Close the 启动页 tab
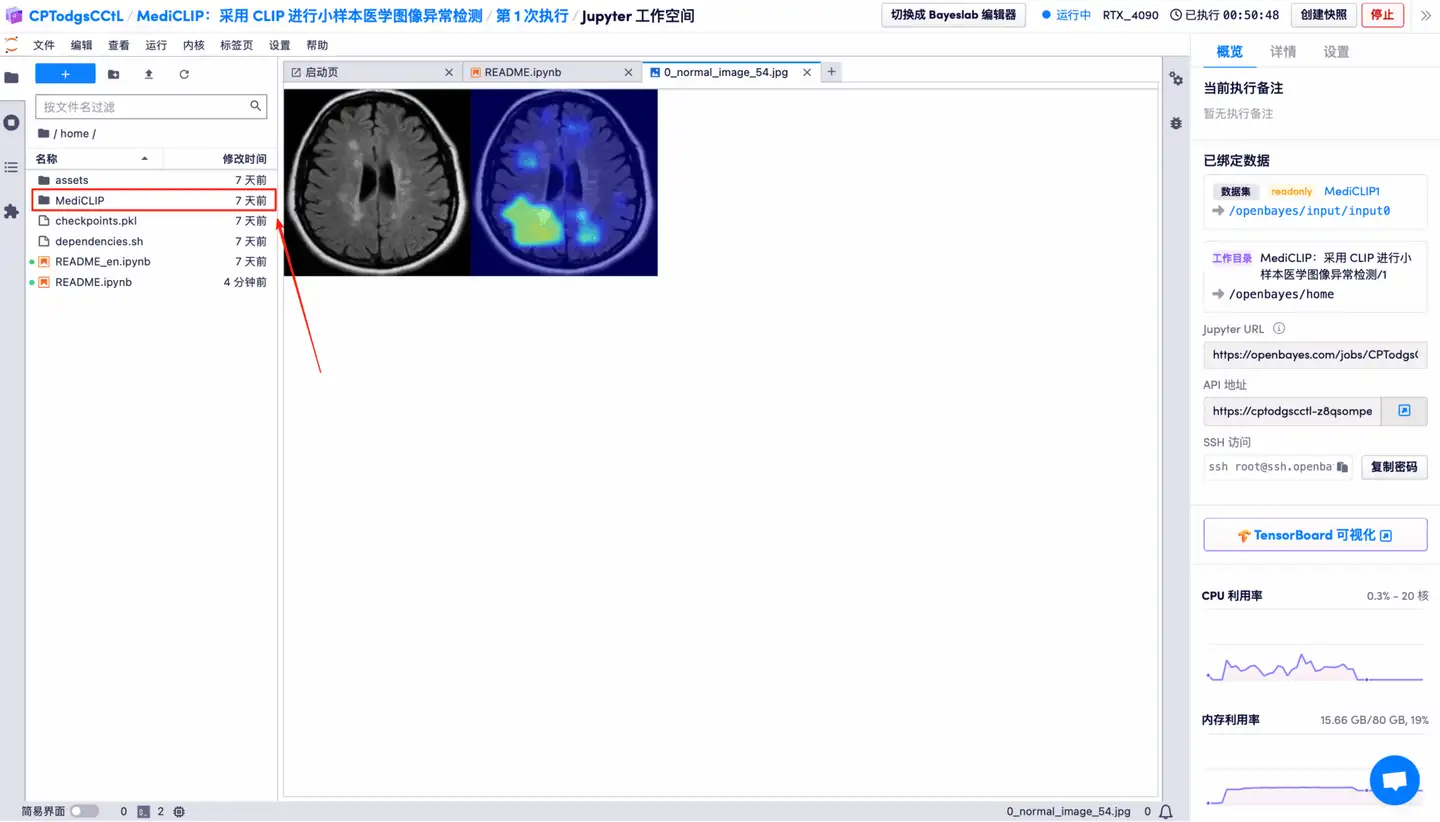 click(x=449, y=72)
